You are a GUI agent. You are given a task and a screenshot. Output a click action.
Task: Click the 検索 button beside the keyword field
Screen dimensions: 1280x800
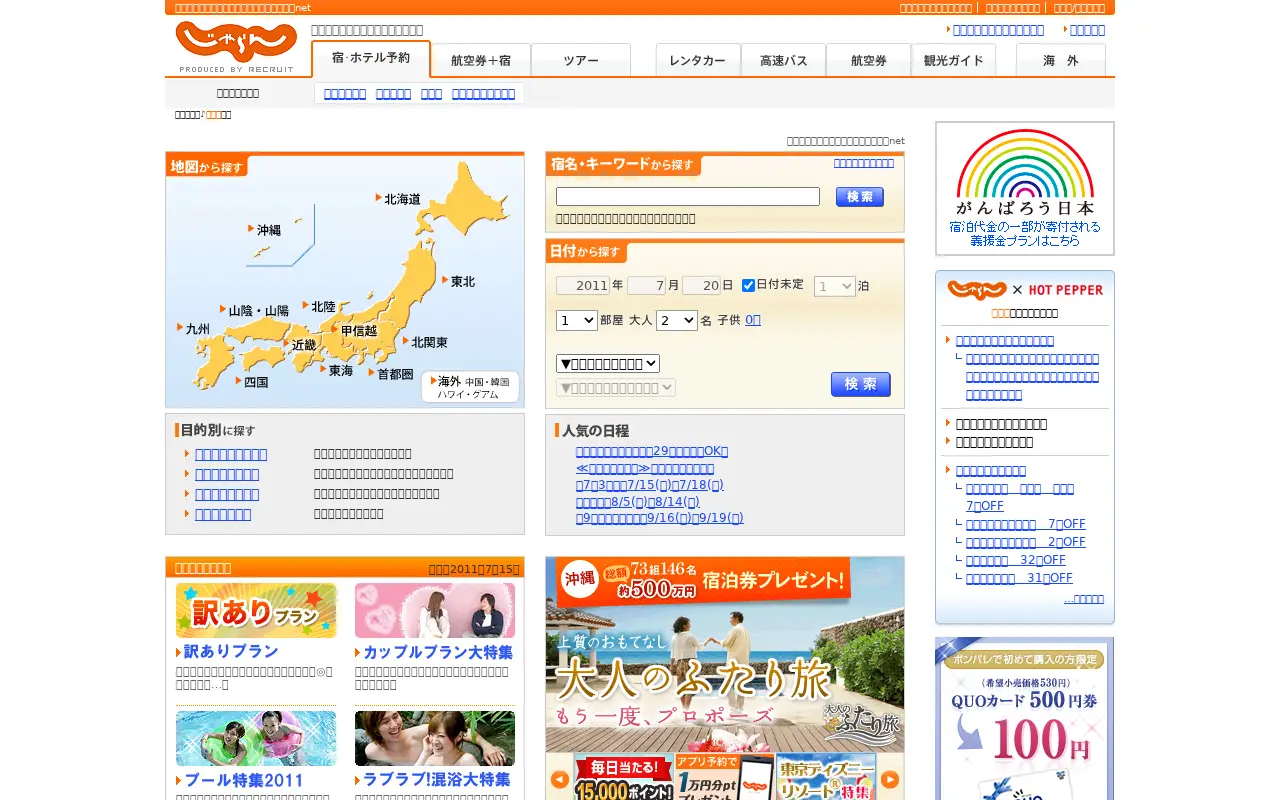pos(860,197)
